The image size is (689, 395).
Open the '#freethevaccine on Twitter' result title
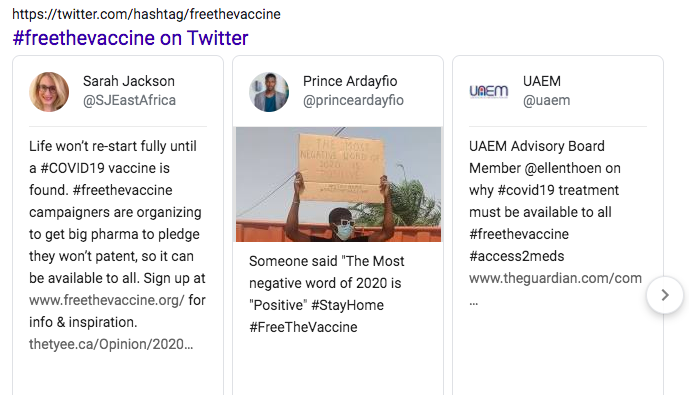click(131, 38)
